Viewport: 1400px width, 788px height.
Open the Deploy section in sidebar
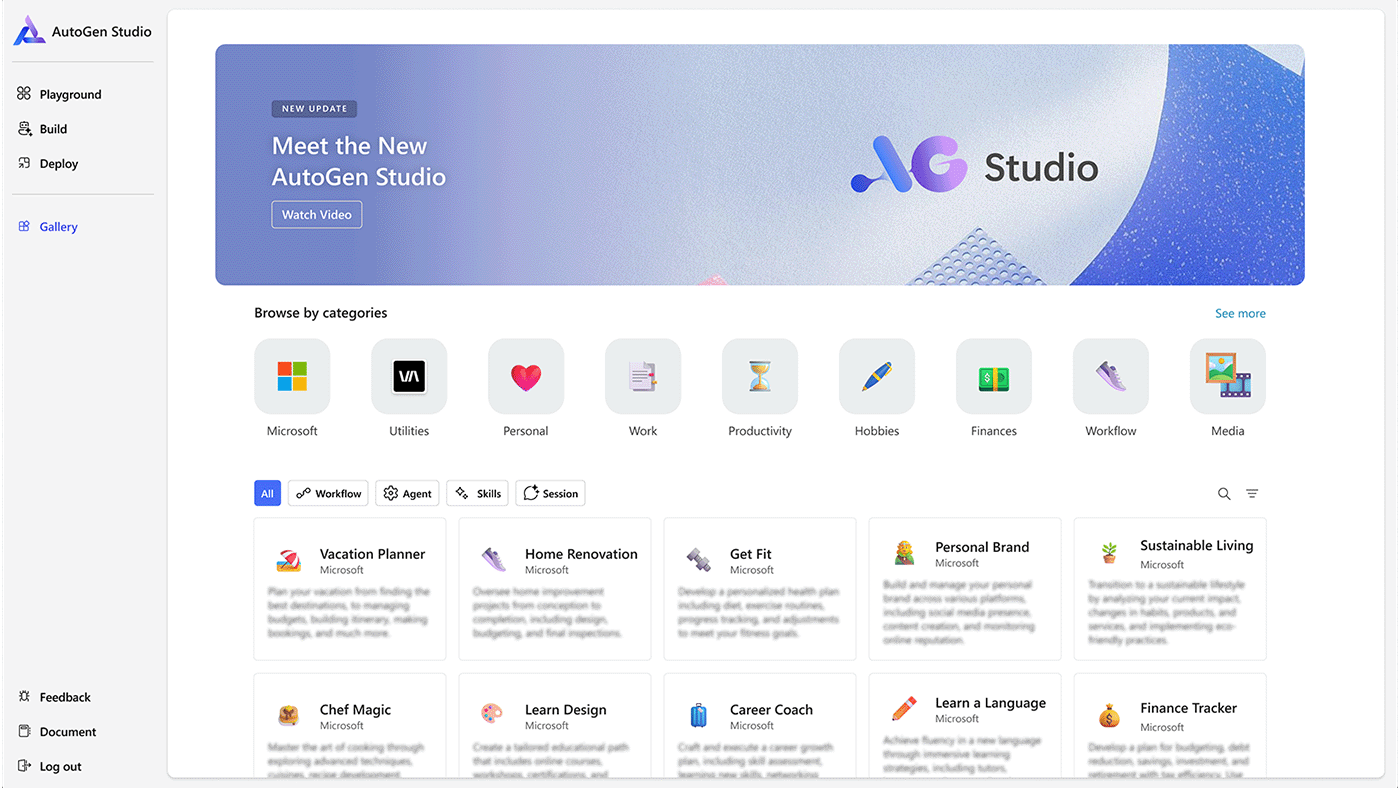(58, 163)
